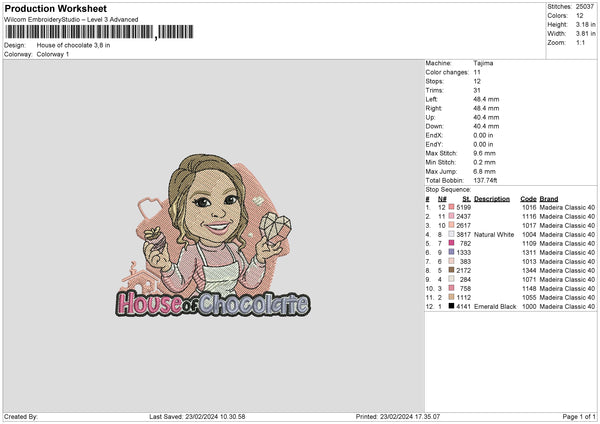Click the 'EndY:' label
The width and height of the screenshot is (600, 424).
pyautogui.click(x=434, y=144)
